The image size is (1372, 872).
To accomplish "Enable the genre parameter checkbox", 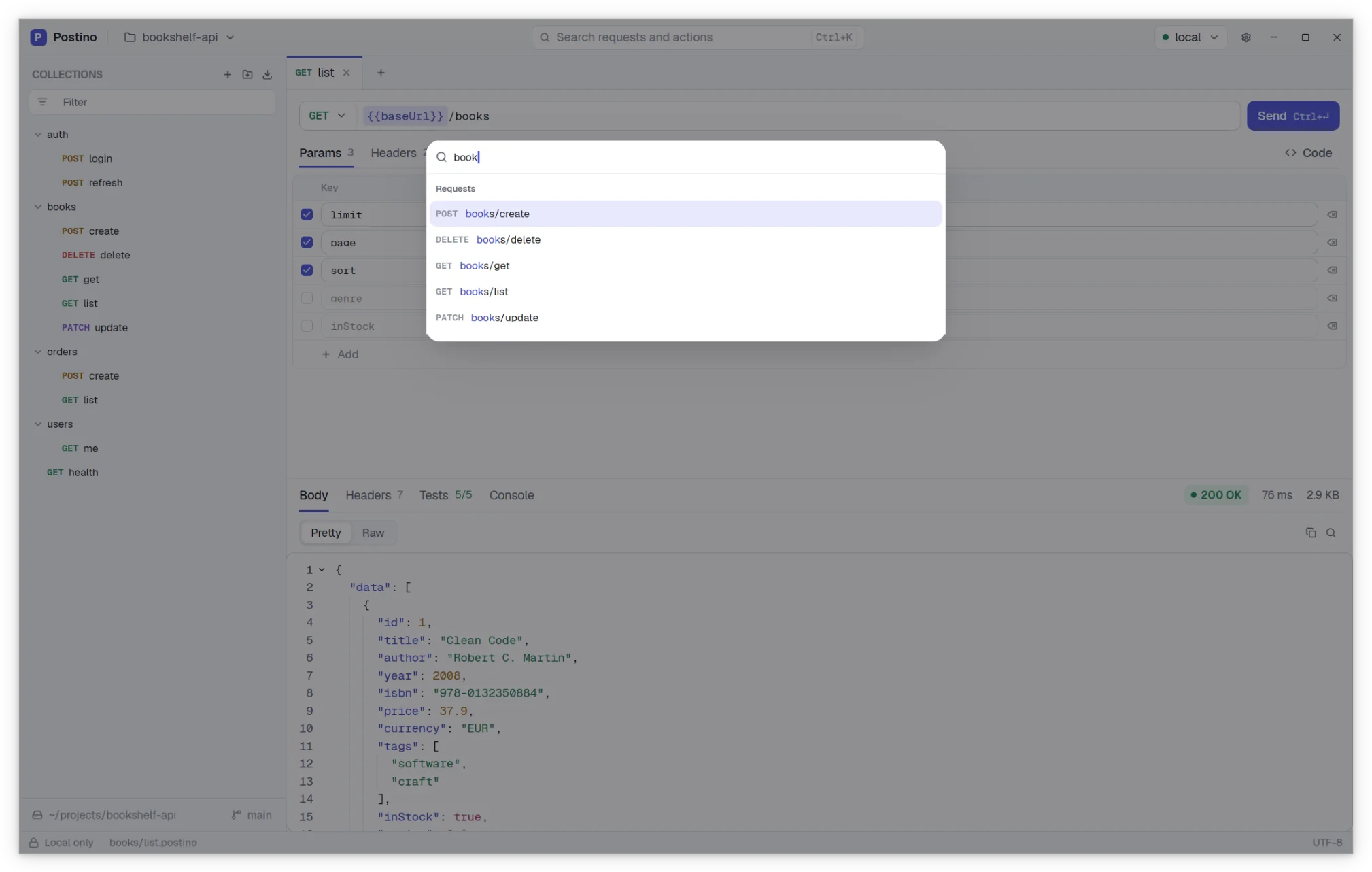I will click(307, 298).
